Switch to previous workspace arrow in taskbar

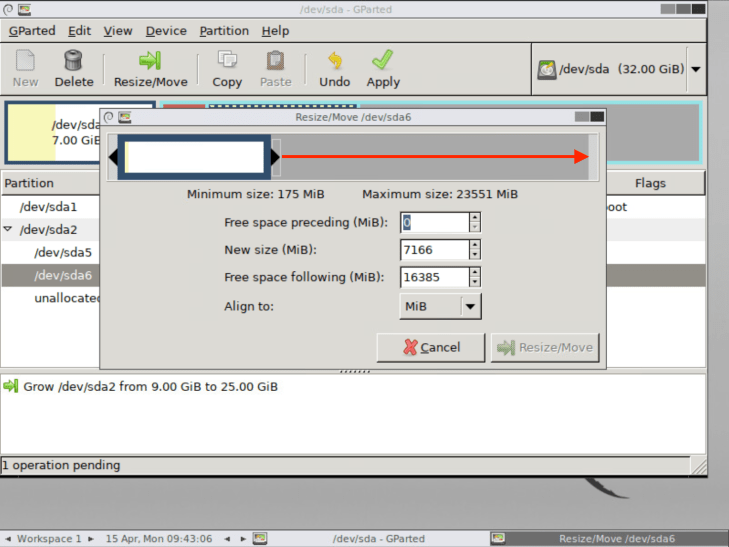click(x=8, y=539)
